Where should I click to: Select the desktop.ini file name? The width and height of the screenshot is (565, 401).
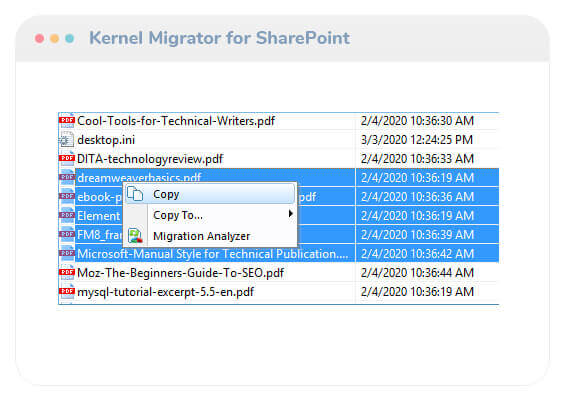(106, 140)
